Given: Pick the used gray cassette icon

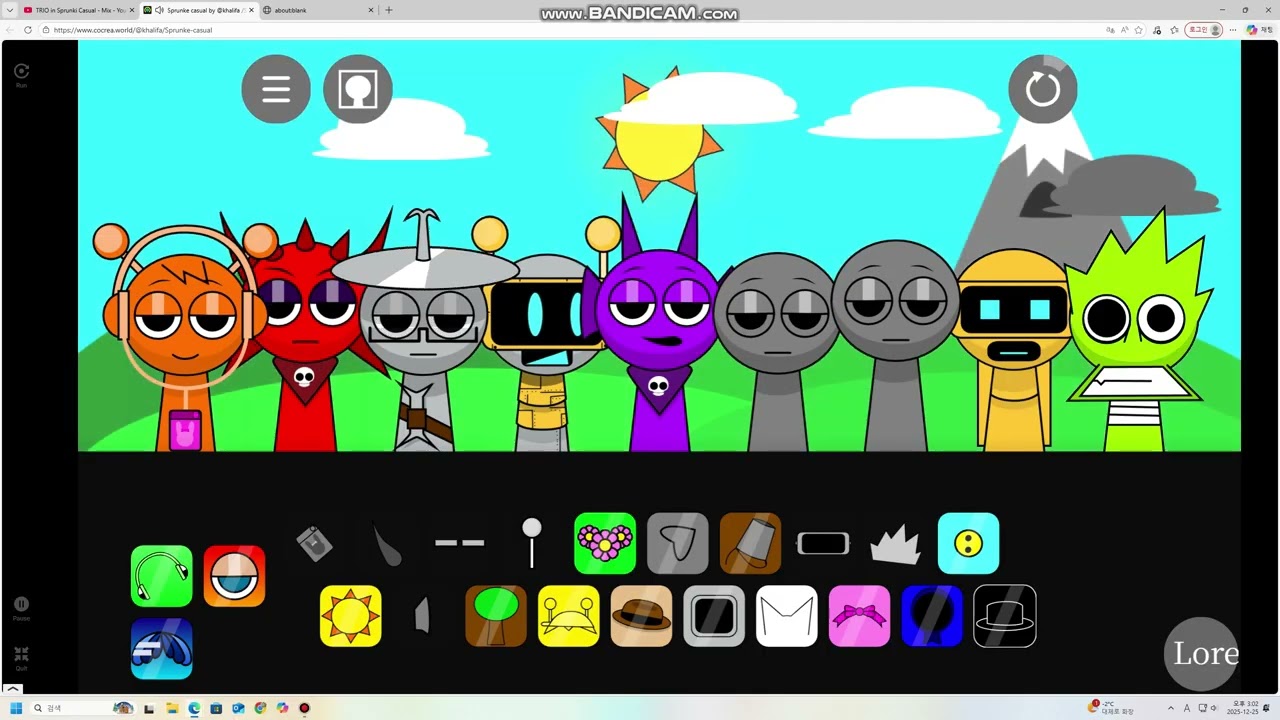Looking at the screenshot, I should pyautogui.click(x=315, y=543).
